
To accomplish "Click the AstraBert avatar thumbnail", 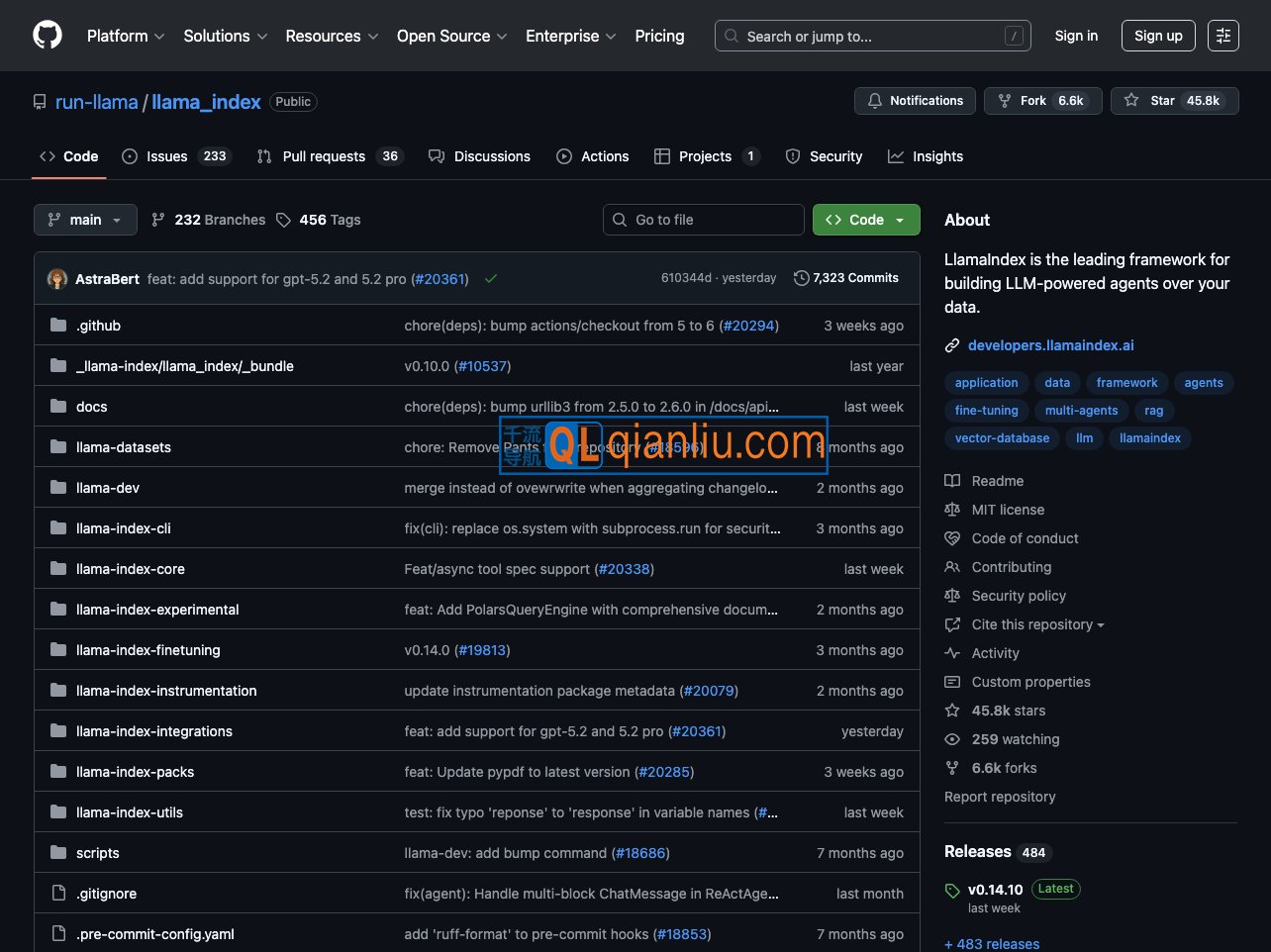I will pos(57,279).
